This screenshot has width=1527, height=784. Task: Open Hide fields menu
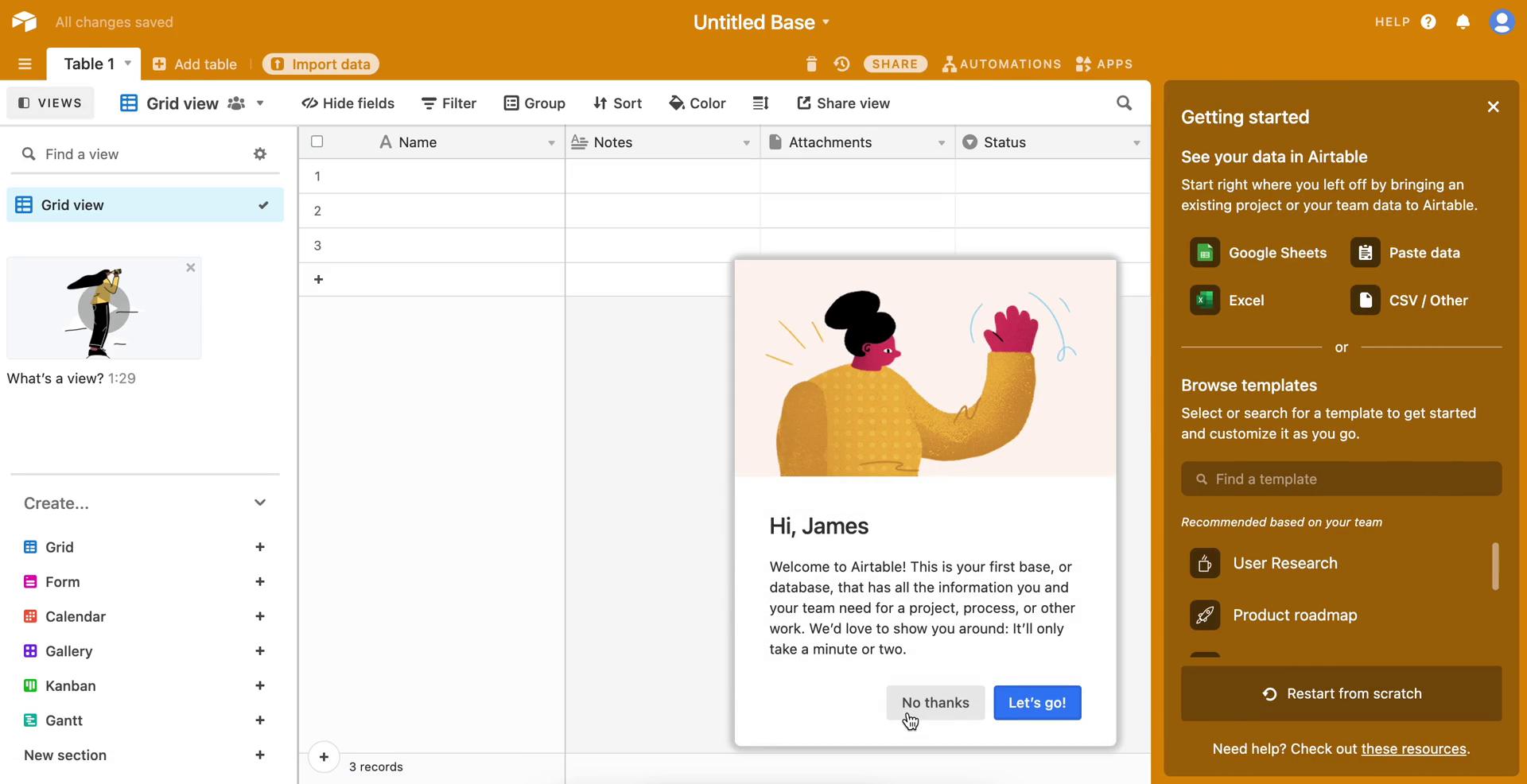348,103
